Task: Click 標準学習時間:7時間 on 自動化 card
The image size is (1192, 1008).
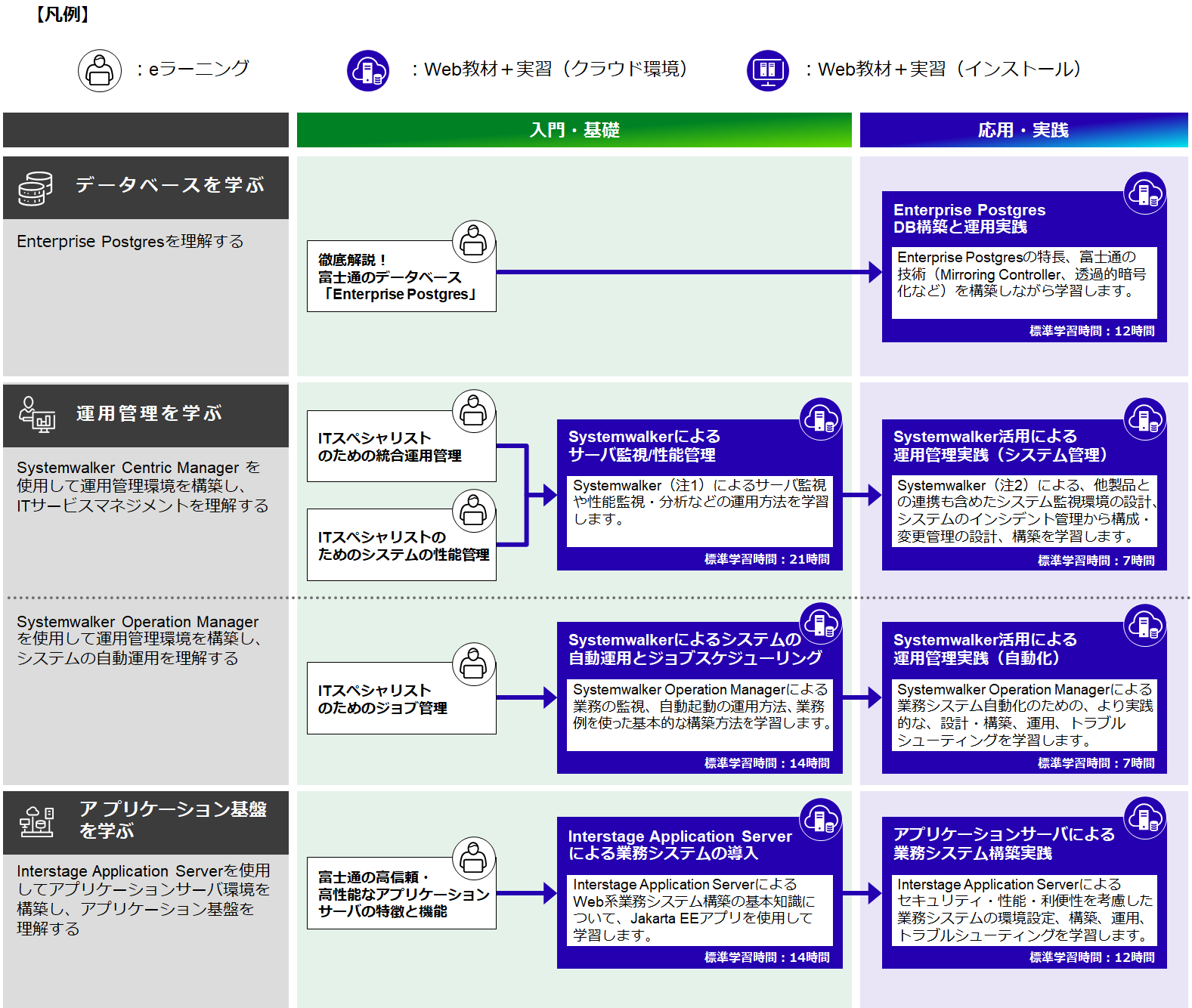Action: [x=1096, y=763]
